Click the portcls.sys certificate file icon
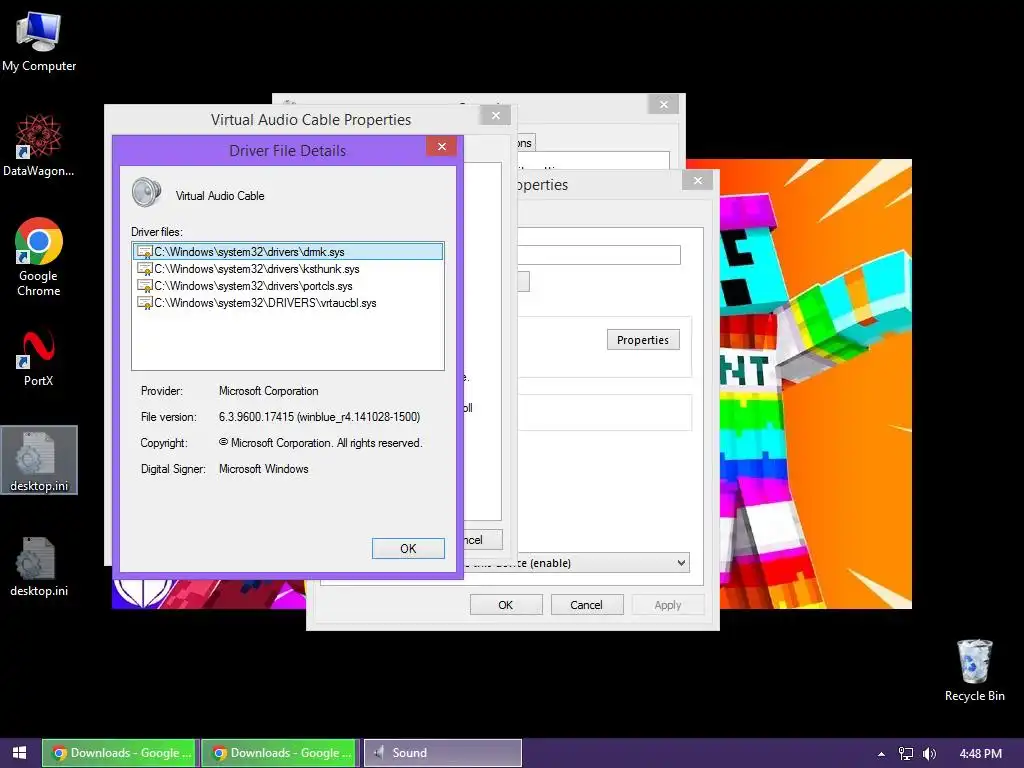1024x768 pixels. (144, 286)
